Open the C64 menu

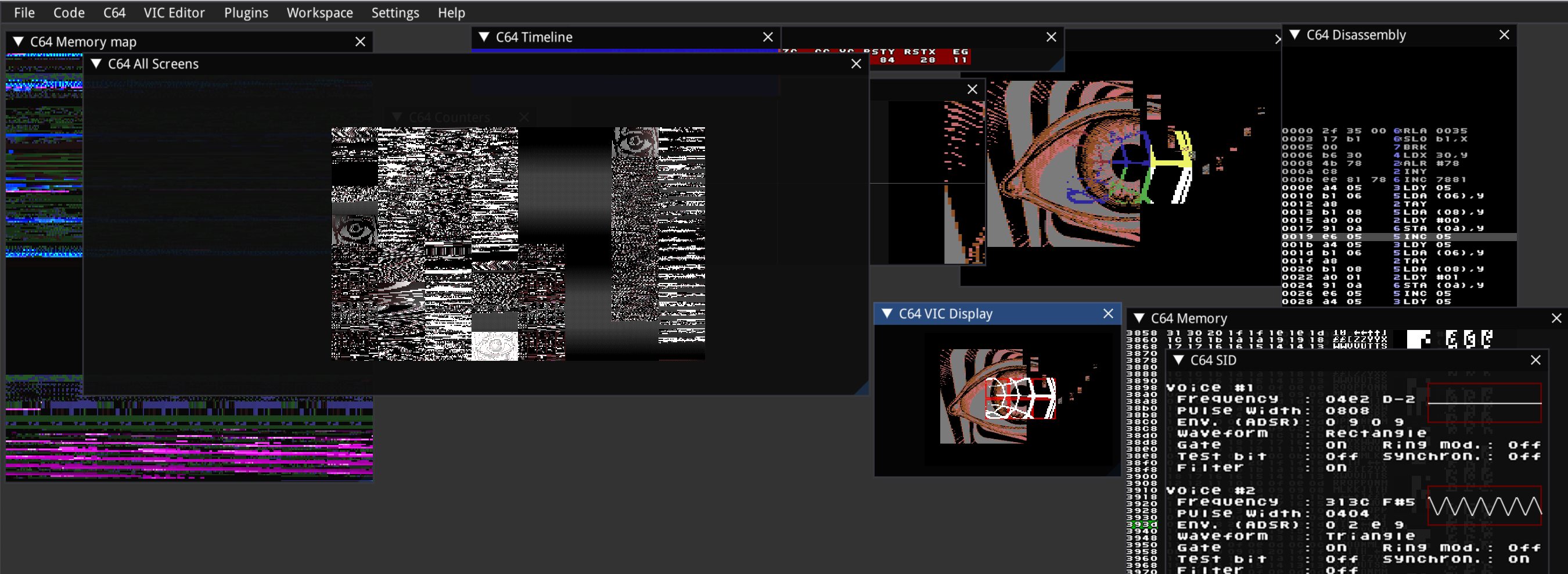tap(114, 13)
